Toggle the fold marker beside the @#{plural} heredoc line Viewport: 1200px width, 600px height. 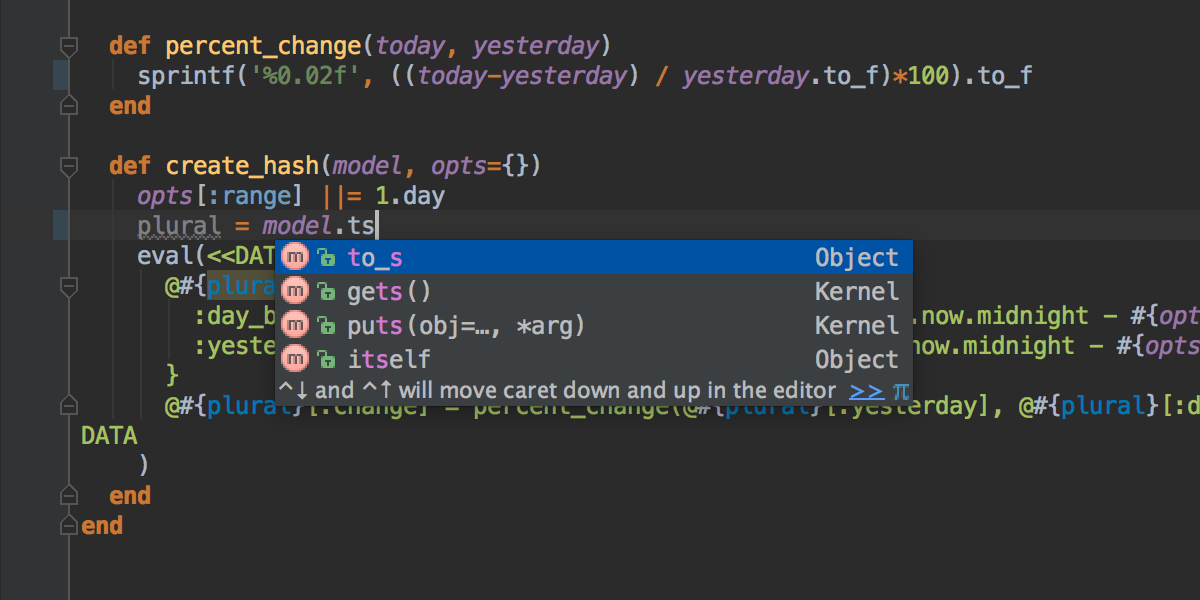[x=68, y=287]
